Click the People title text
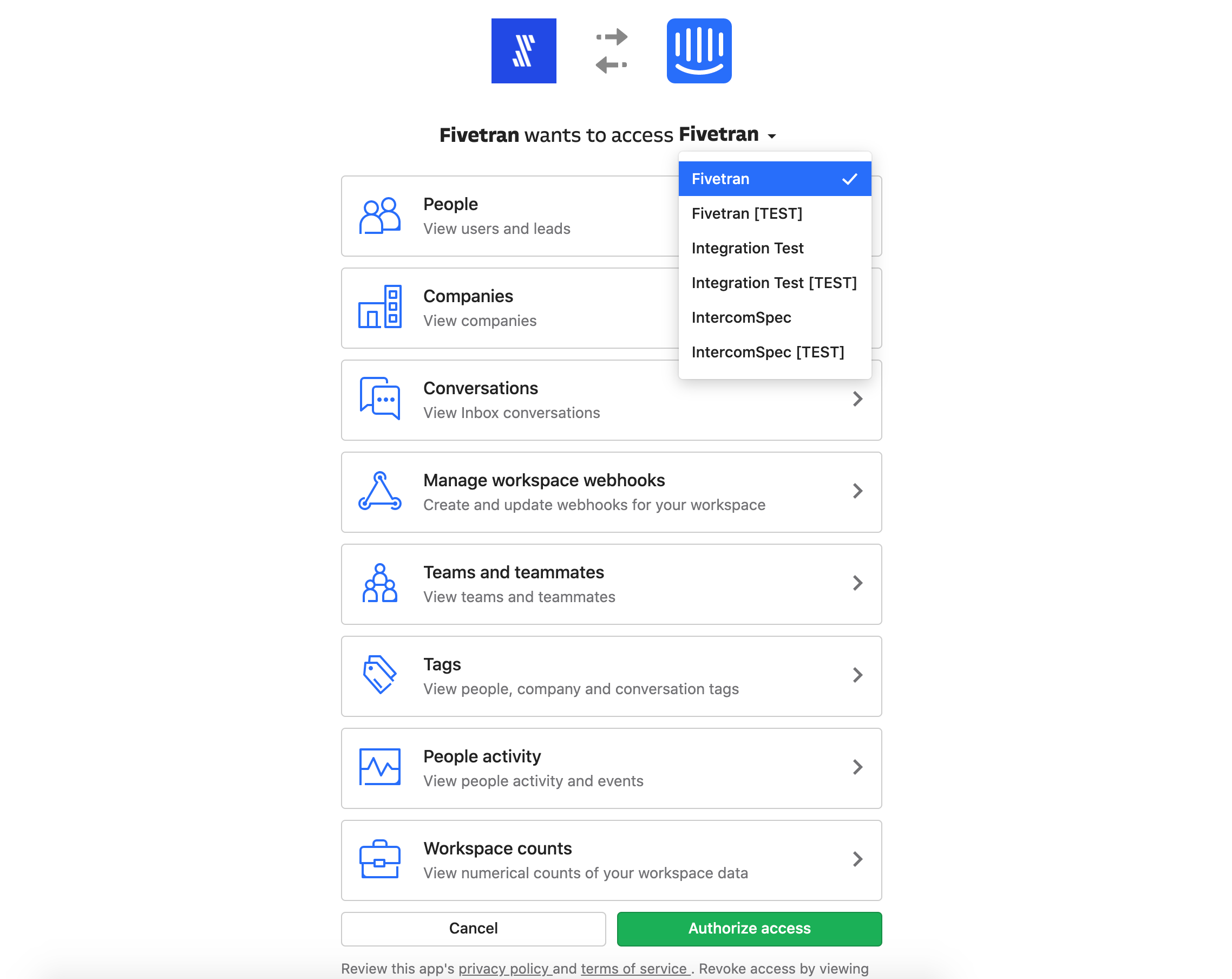This screenshot has height=979, width=1232. (x=450, y=204)
